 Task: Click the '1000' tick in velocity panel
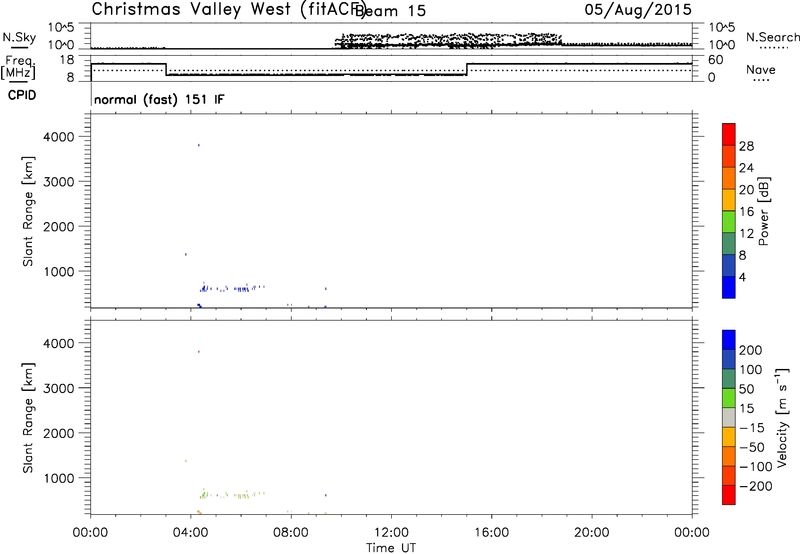tap(59, 478)
